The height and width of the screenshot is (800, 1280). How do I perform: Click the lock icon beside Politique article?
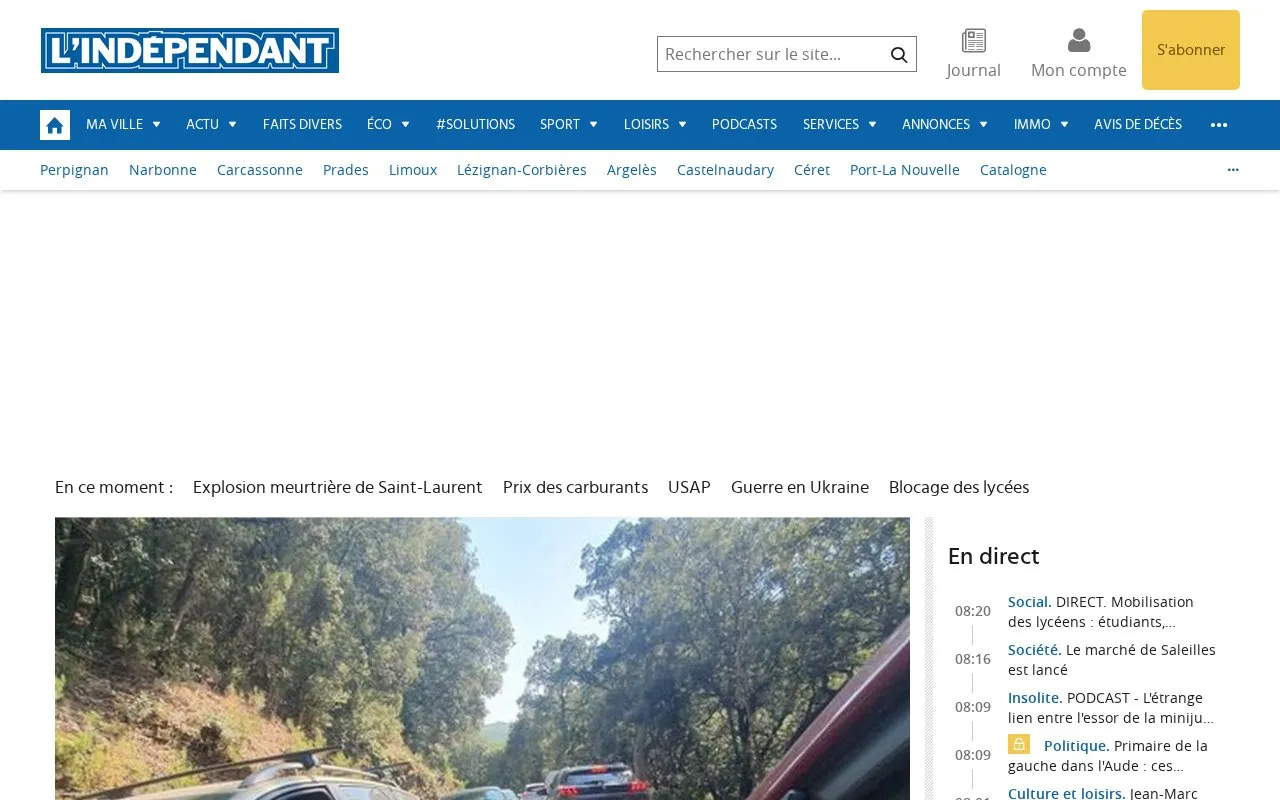tap(1019, 744)
